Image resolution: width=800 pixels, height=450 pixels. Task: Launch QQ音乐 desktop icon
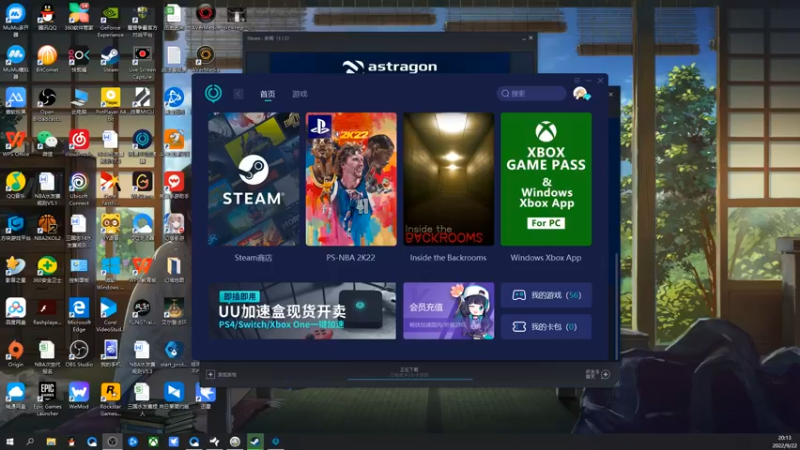(x=15, y=186)
